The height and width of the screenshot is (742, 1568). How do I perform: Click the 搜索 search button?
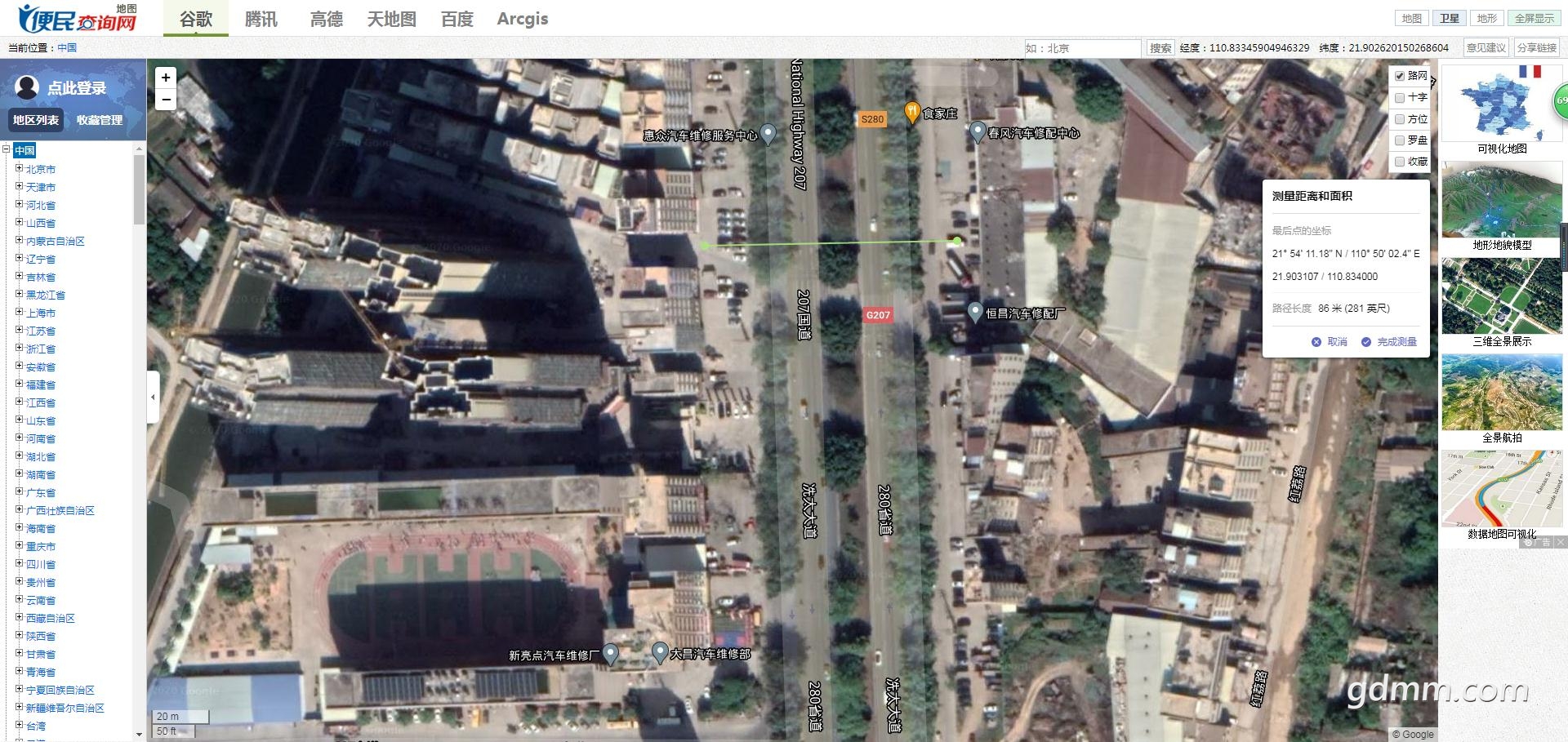1160,48
